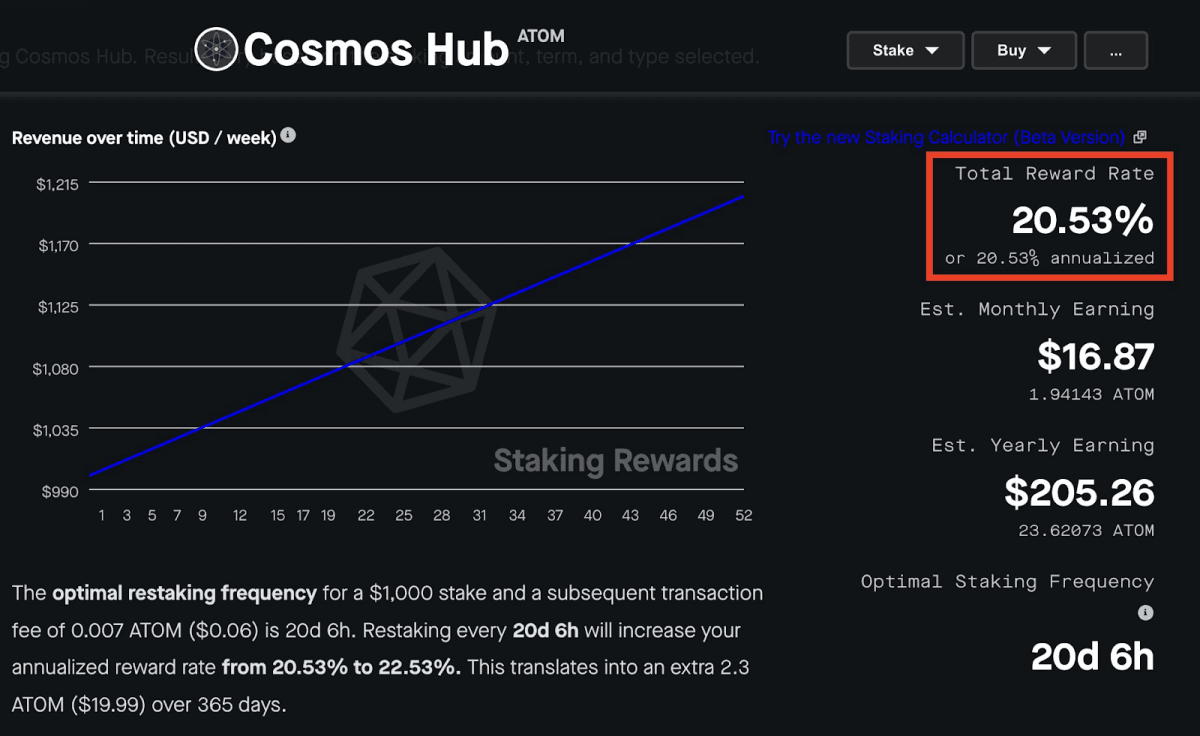Image resolution: width=1200 pixels, height=736 pixels.
Task: Click week 1 on the chart axis
Action: (x=102, y=516)
